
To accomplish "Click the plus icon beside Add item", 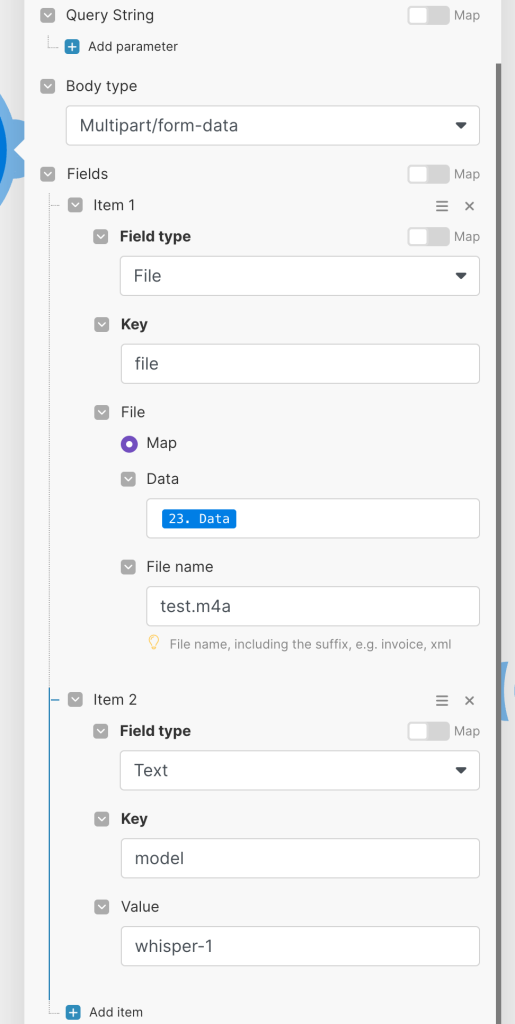I will click(73, 1012).
